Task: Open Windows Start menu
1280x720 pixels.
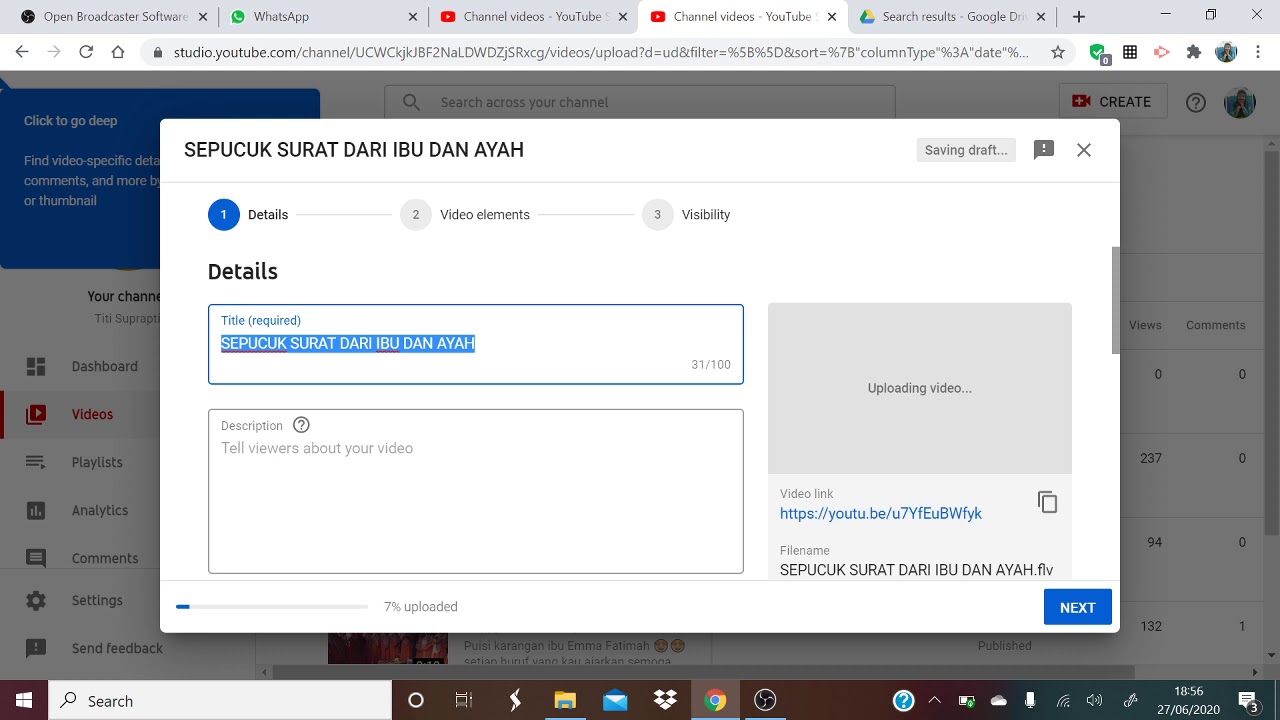Action: click(24, 700)
